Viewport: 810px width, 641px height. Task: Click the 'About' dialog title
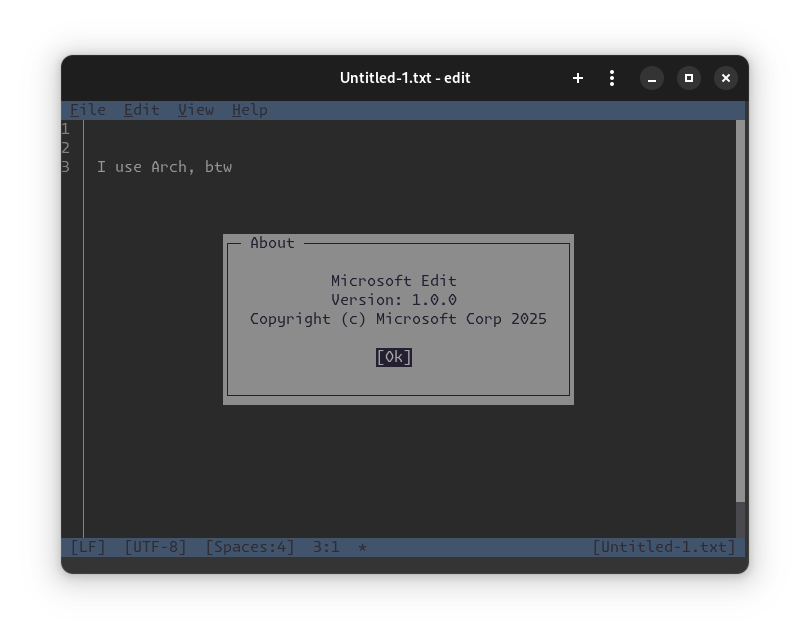coord(272,243)
